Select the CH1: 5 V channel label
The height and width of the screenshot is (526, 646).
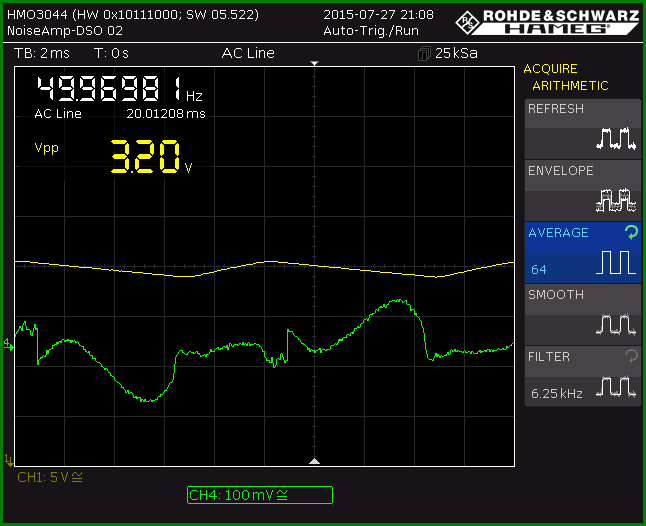[x=50, y=477]
